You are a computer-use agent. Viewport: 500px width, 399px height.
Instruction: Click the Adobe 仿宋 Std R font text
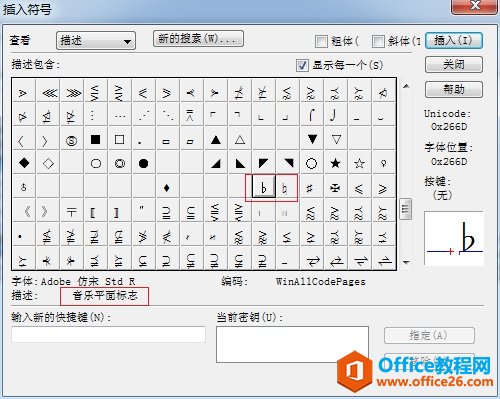click(88, 282)
